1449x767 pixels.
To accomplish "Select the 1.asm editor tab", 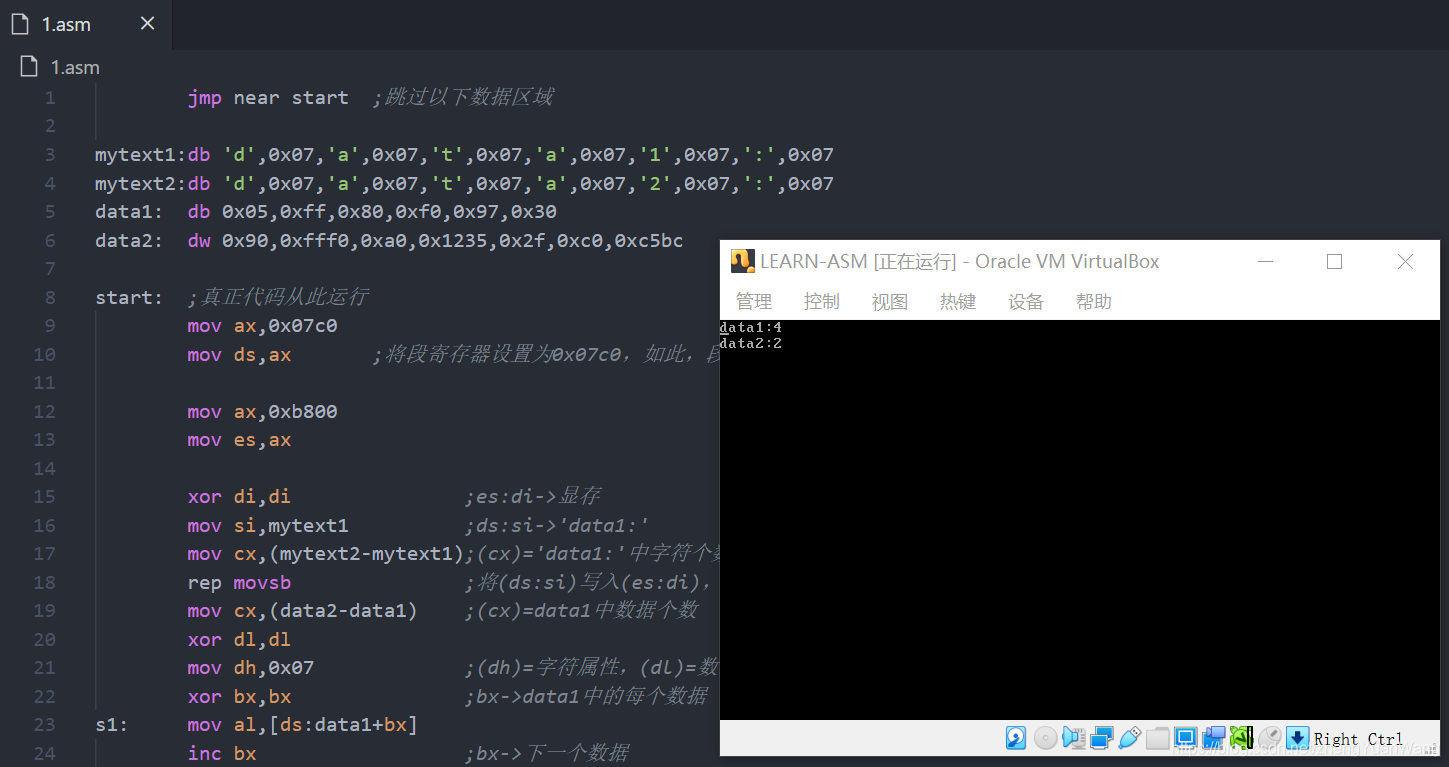I will [x=85, y=25].
